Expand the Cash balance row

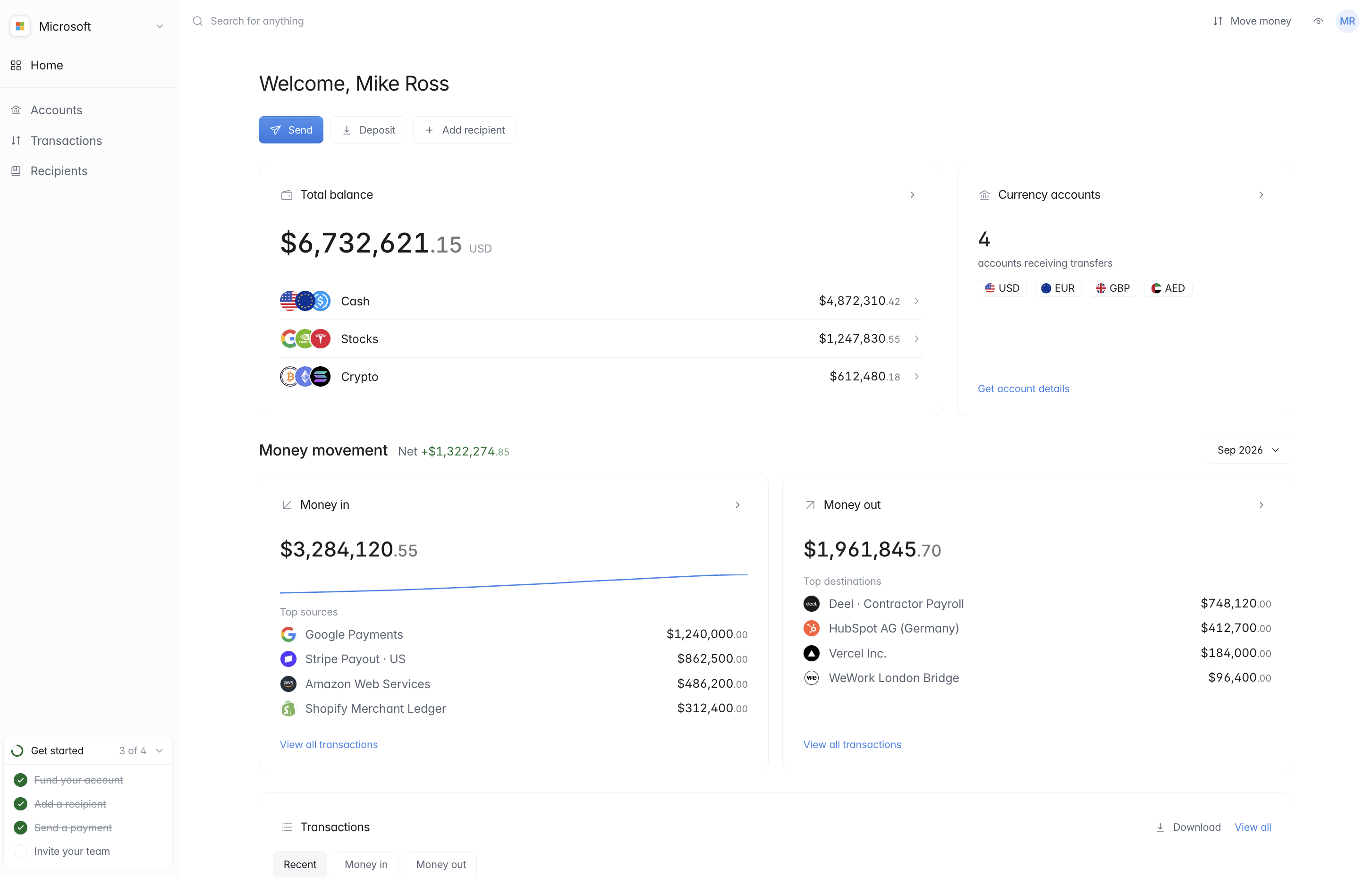pos(601,301)
